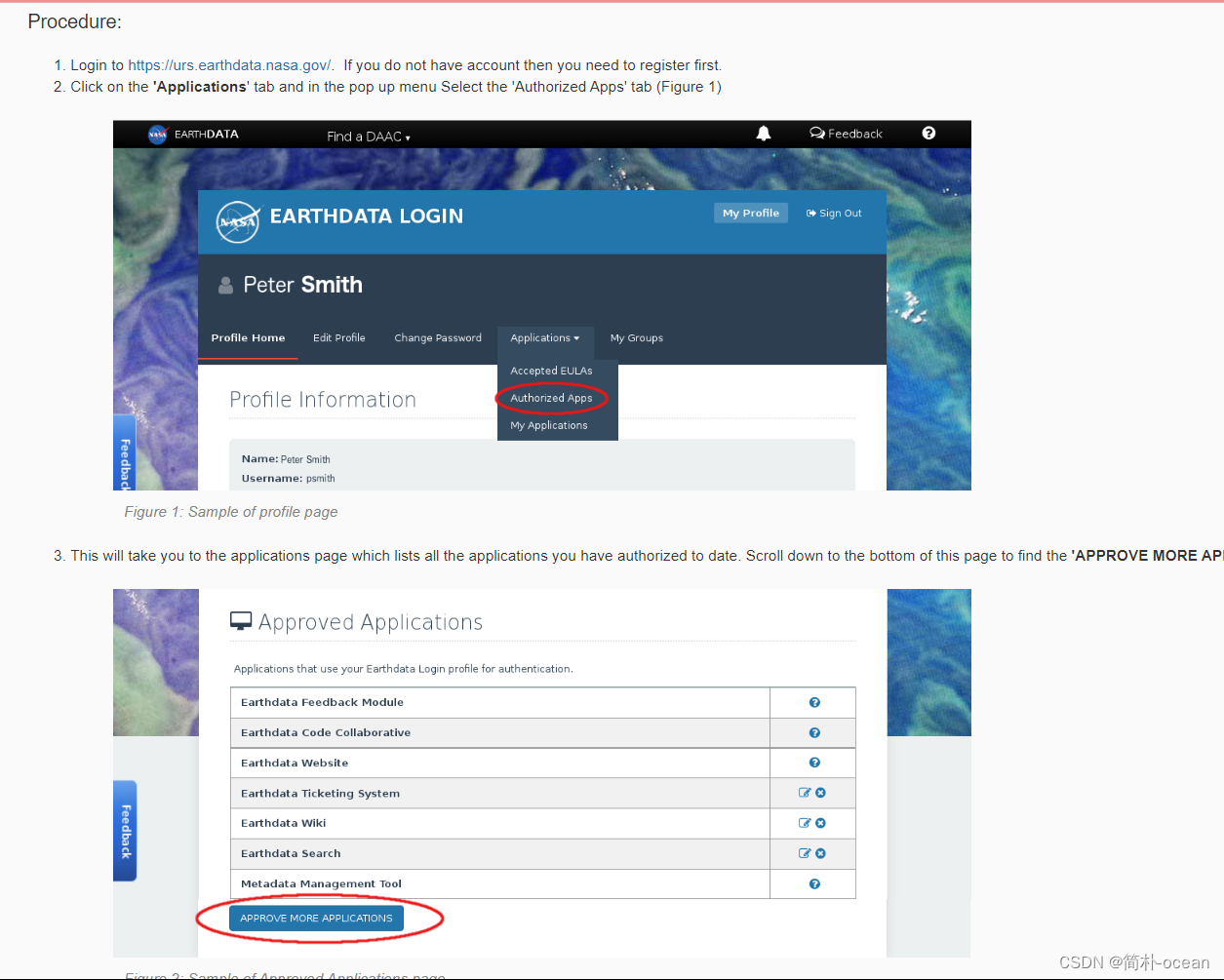Image resolution: width=1224 pixels, height=980 pixels.
Task: Click the Username: psmith text
Action: click(289, 479)
